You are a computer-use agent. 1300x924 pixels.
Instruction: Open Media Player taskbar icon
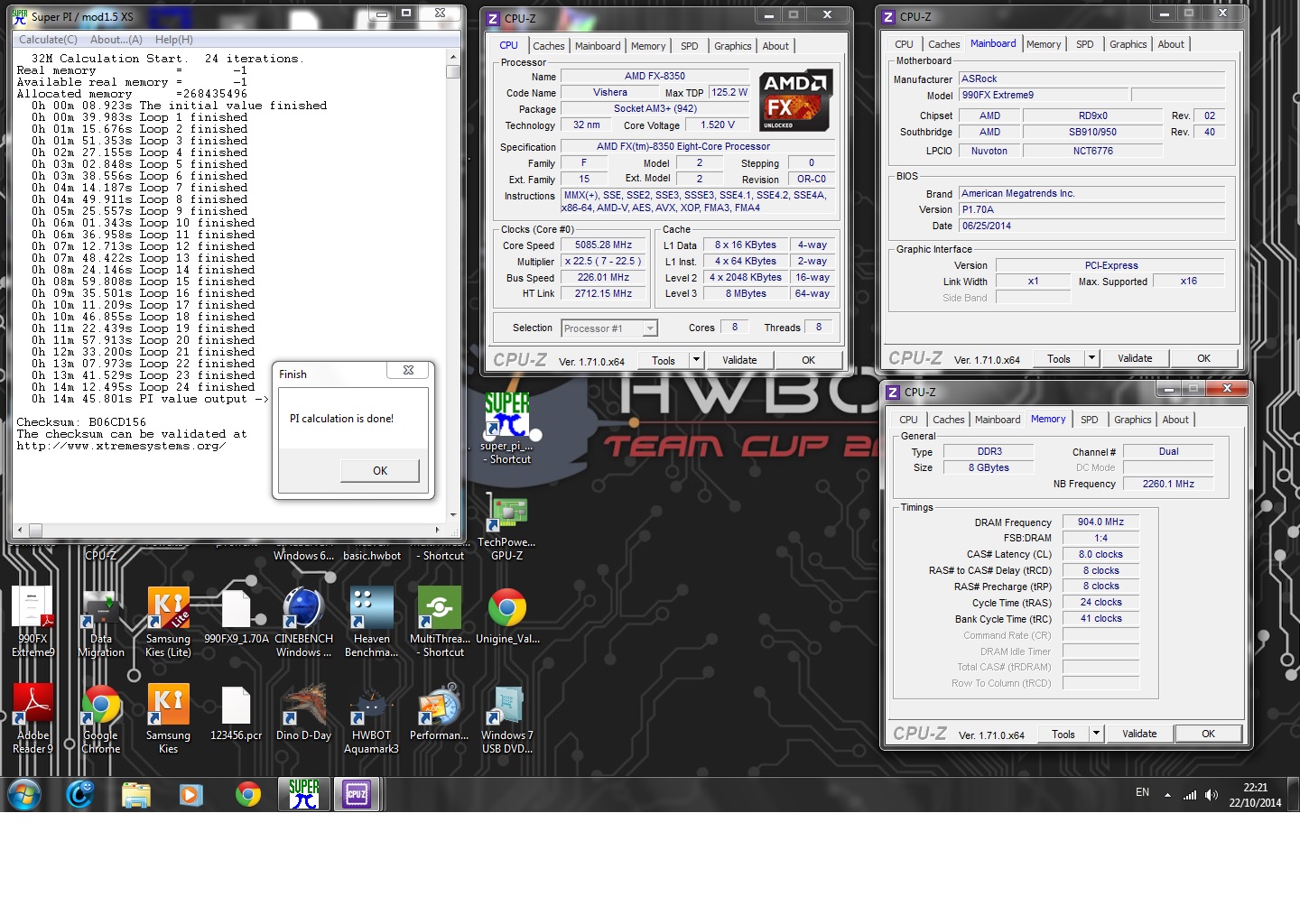(190, 794)
